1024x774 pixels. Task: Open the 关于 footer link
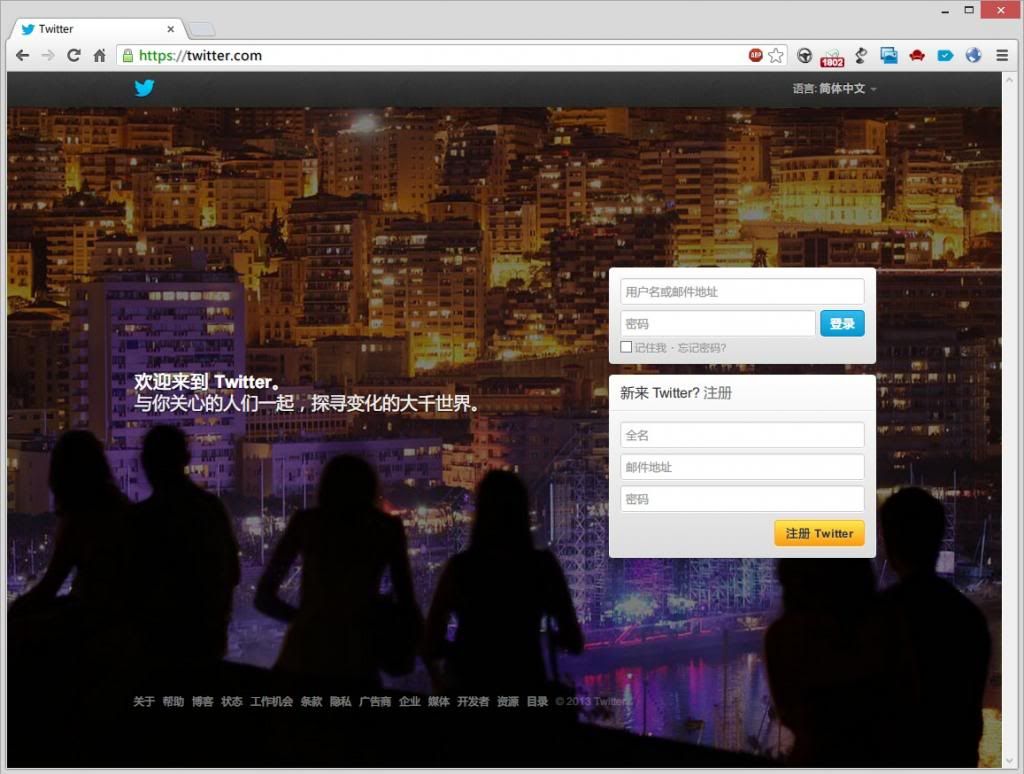pyautogui.click(x=144, y=701)
